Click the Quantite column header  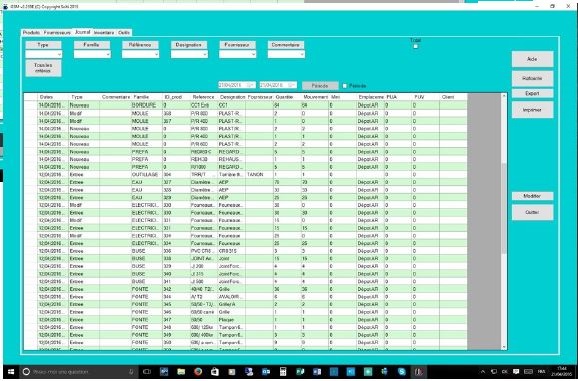[x=287, y=97]
